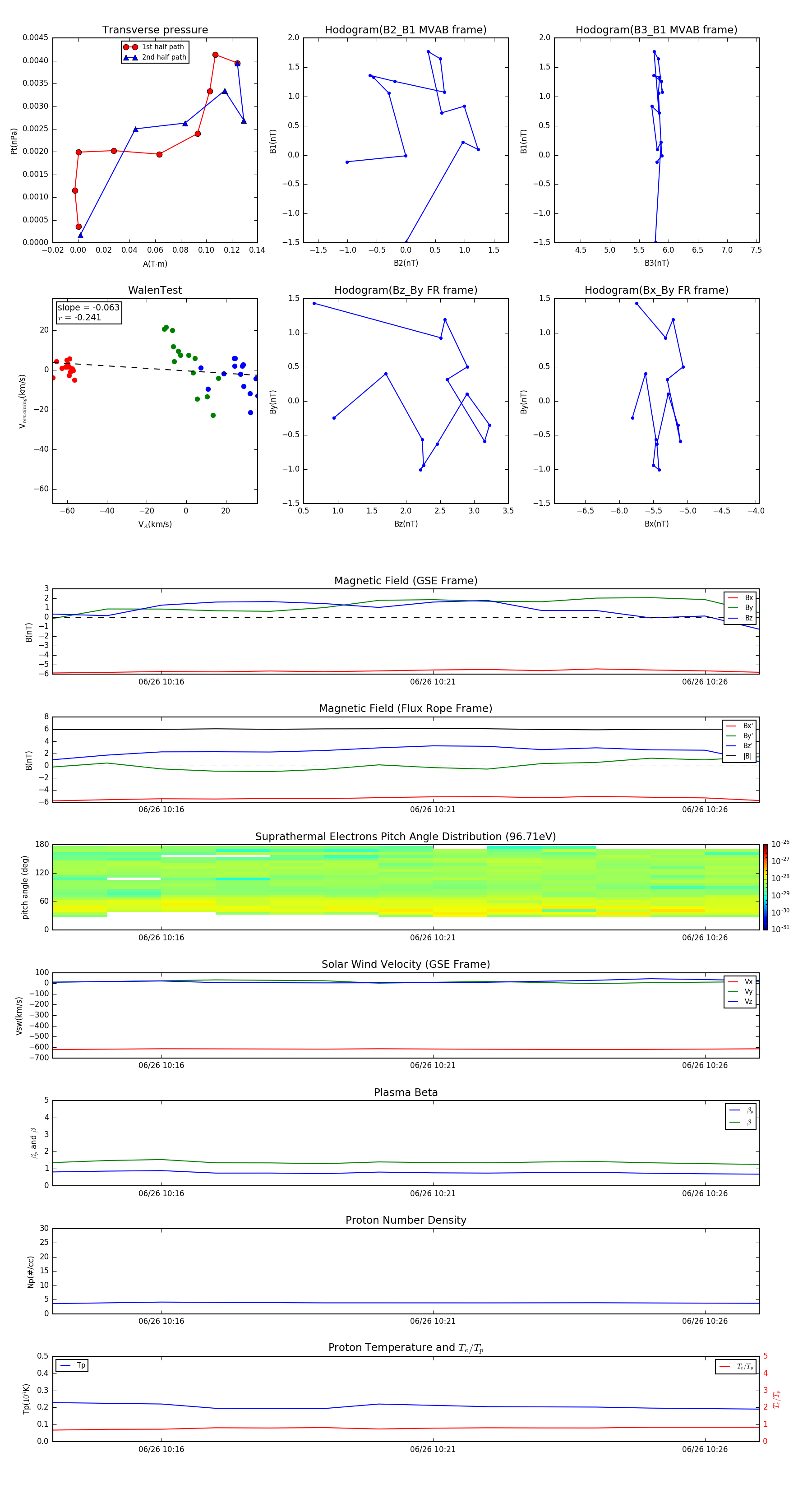This screenshot has height=1489, width=812.
Task: Click the 'Hodogram(Bx_By FR frame)' title
Action: pos(656,290)
